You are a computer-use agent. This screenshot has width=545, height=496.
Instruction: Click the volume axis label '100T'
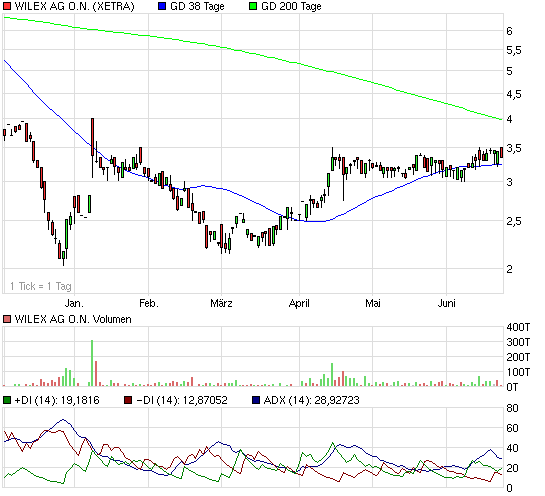(x=518, y=372)
